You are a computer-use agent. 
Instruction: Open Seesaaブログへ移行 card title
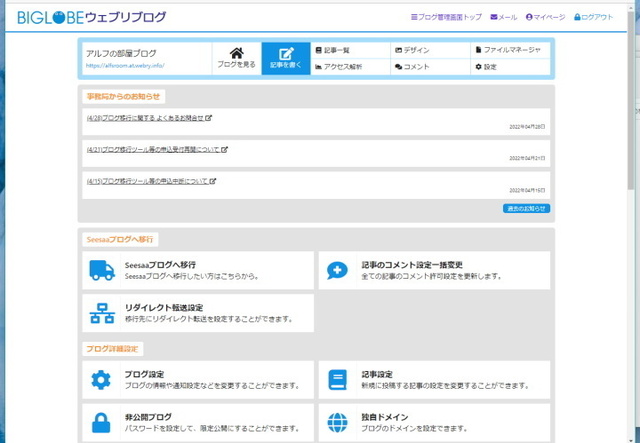[x=160, y=265]
